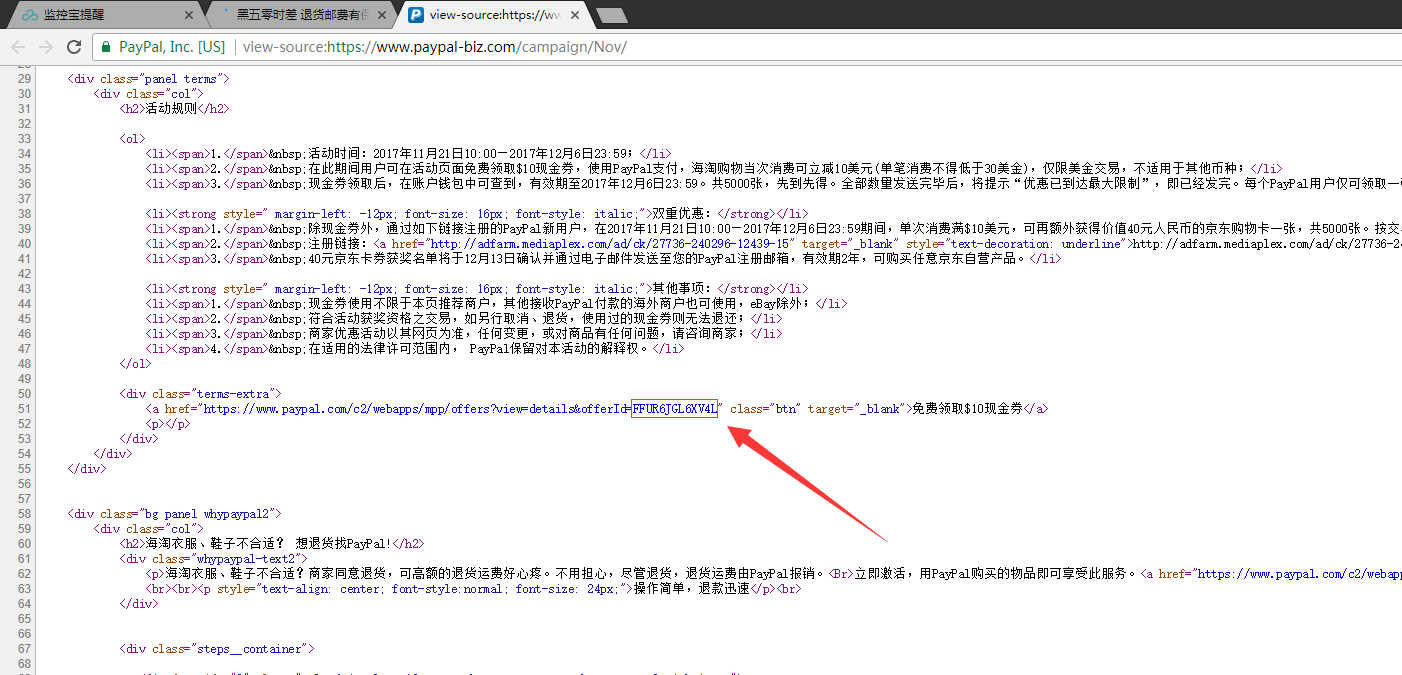Click the PayPal保留对本活动的解释权 line

[x=415, y=348]
